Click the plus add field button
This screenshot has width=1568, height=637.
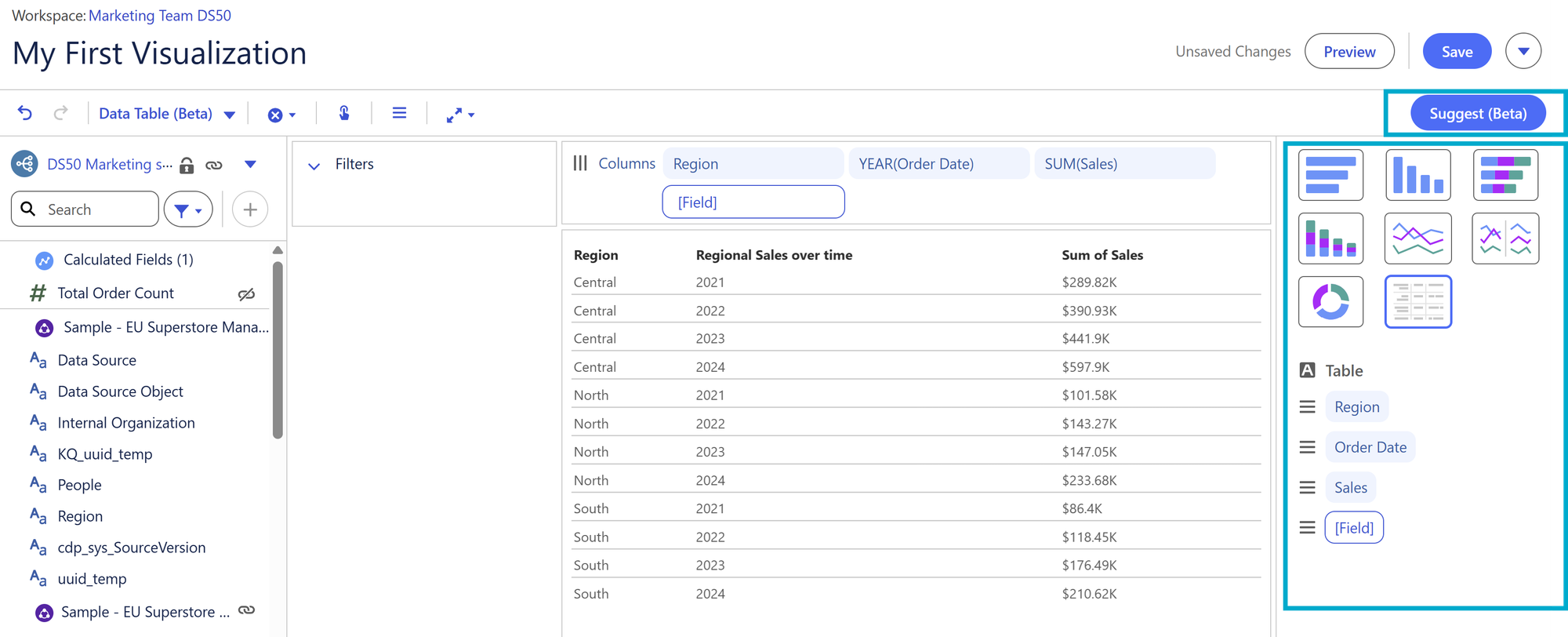(250, 209)
